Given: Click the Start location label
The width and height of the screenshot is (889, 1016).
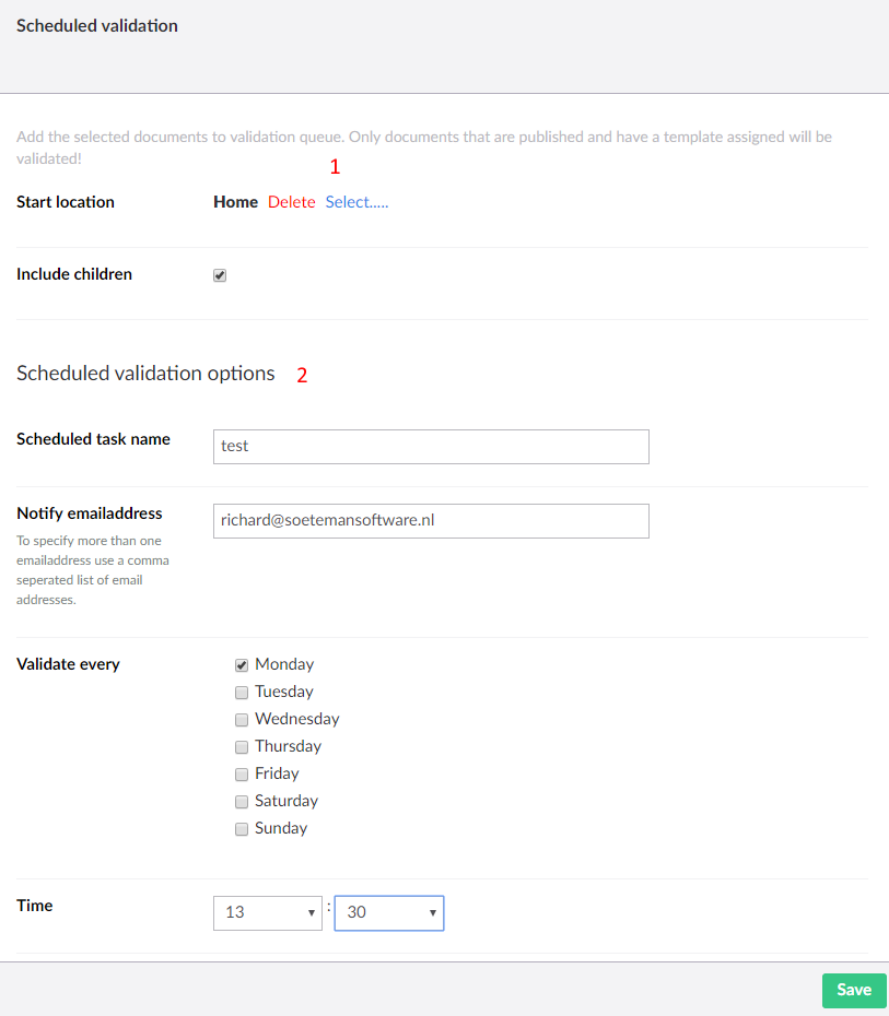Looking at the screenshot, I should tap(65, 202).
